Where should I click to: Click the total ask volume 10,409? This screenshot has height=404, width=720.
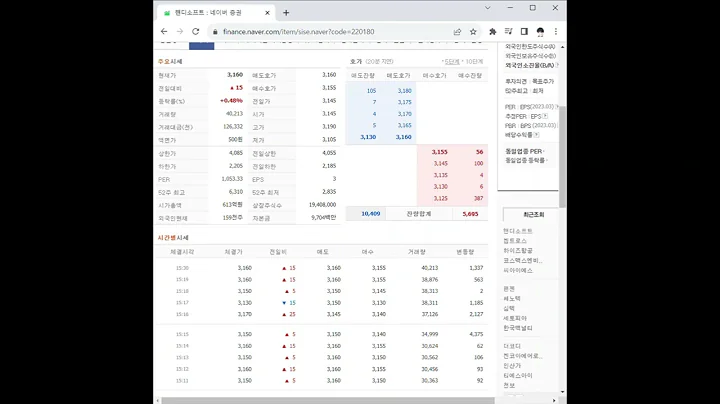click(x=371, y=213)
